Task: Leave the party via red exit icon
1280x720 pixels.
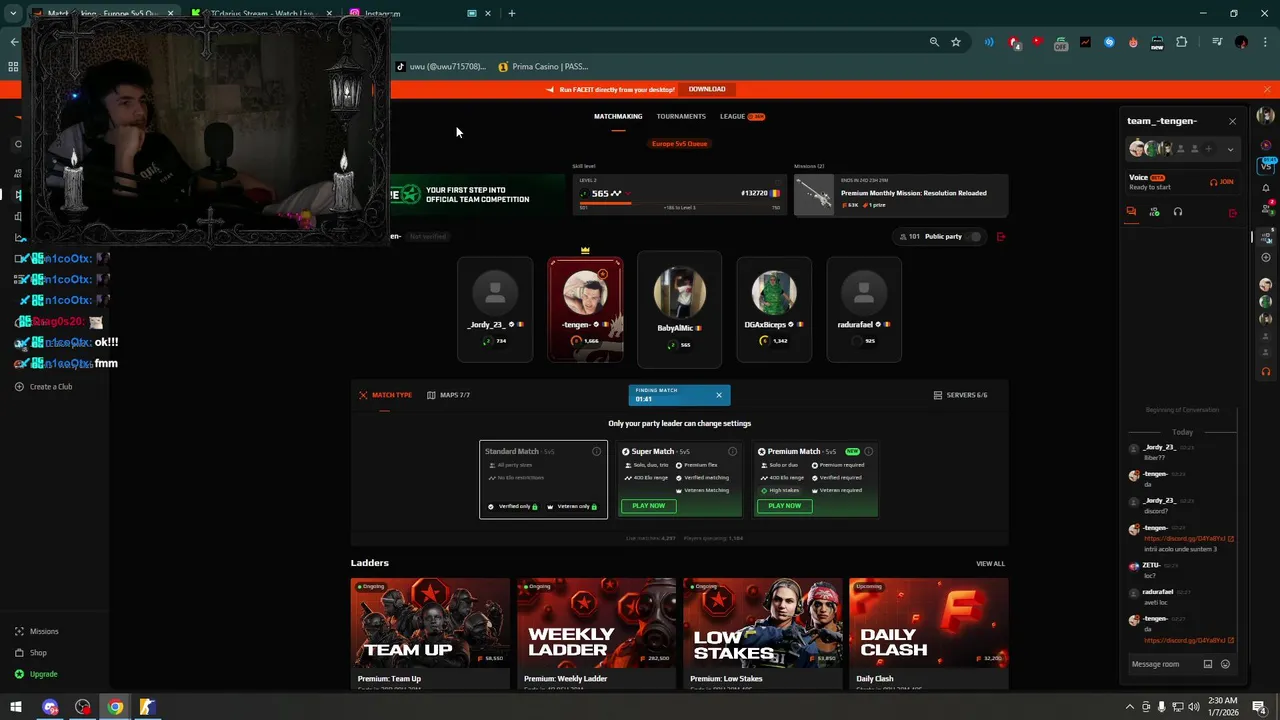Action: [1001, 237]
